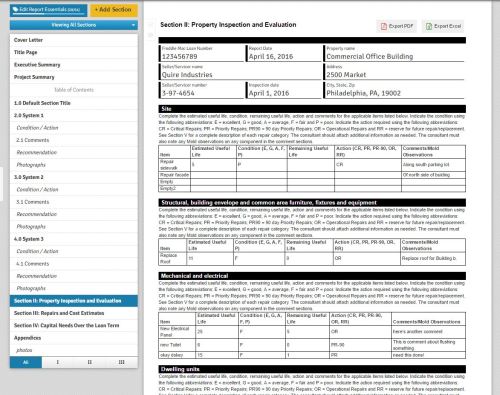
Task: Open Photographs under 3.0 System 2
Action: click(74, 227)
